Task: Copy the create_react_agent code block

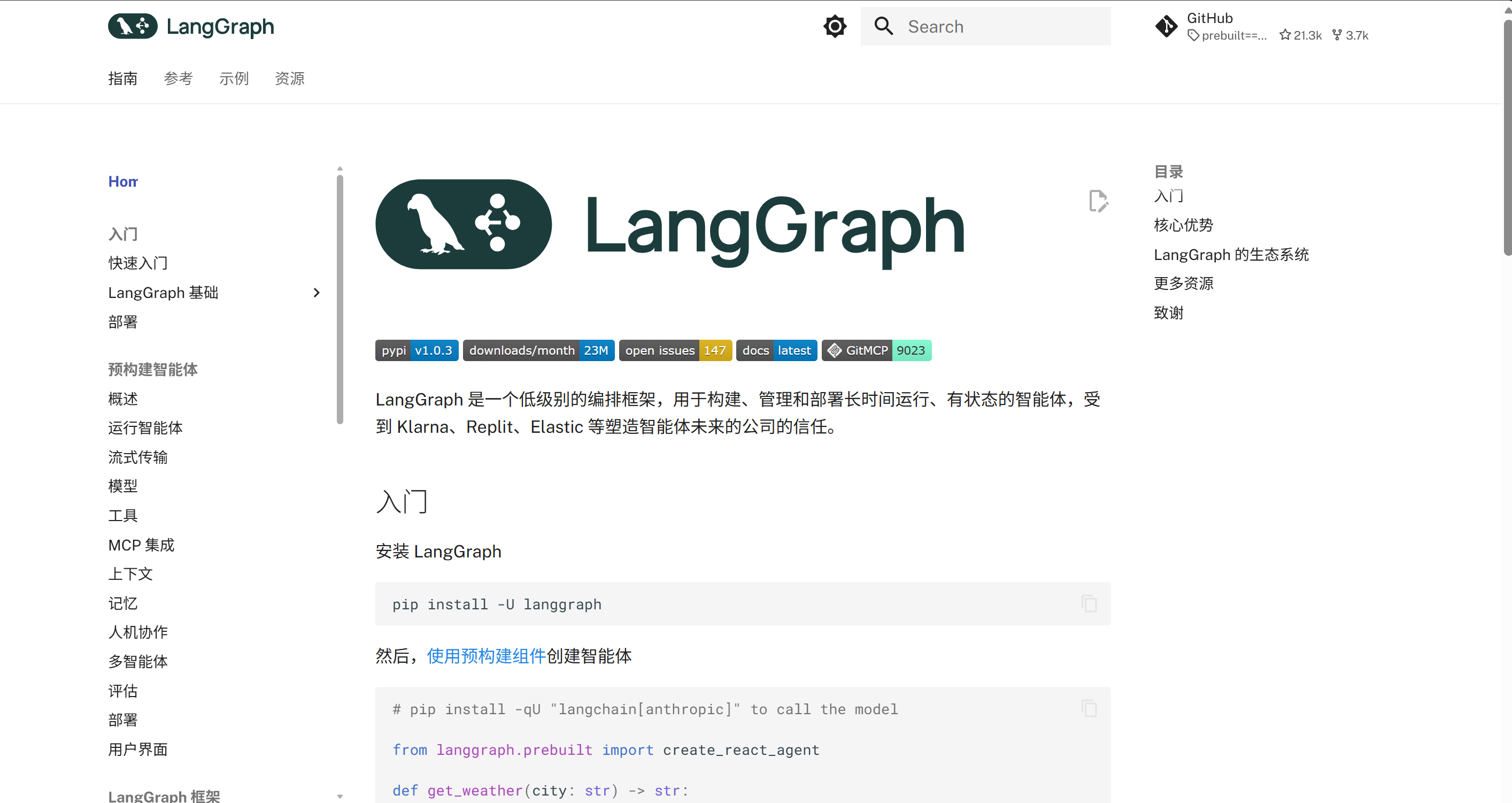Action: pos(1089,708)
